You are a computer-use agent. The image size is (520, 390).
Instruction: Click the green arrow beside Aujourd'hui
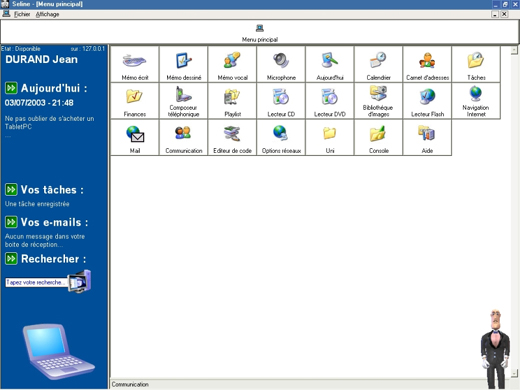11,88
